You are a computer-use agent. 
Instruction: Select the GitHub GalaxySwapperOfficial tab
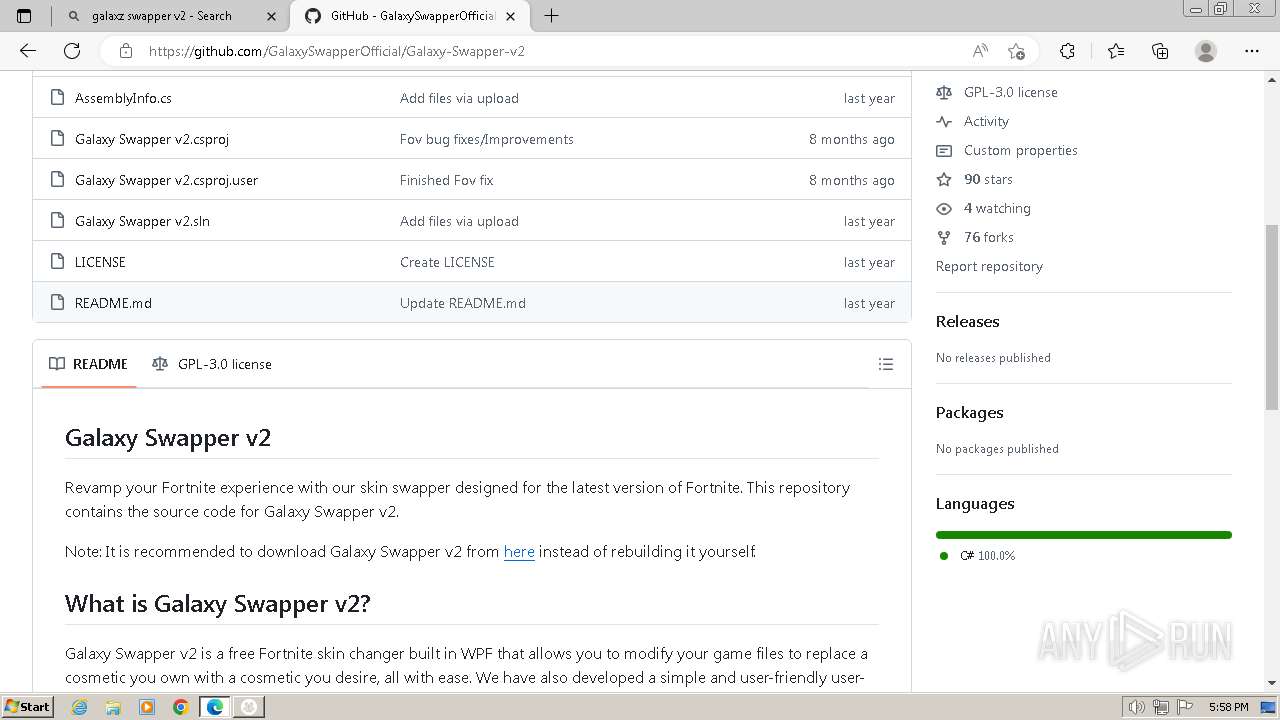[412, 16]
